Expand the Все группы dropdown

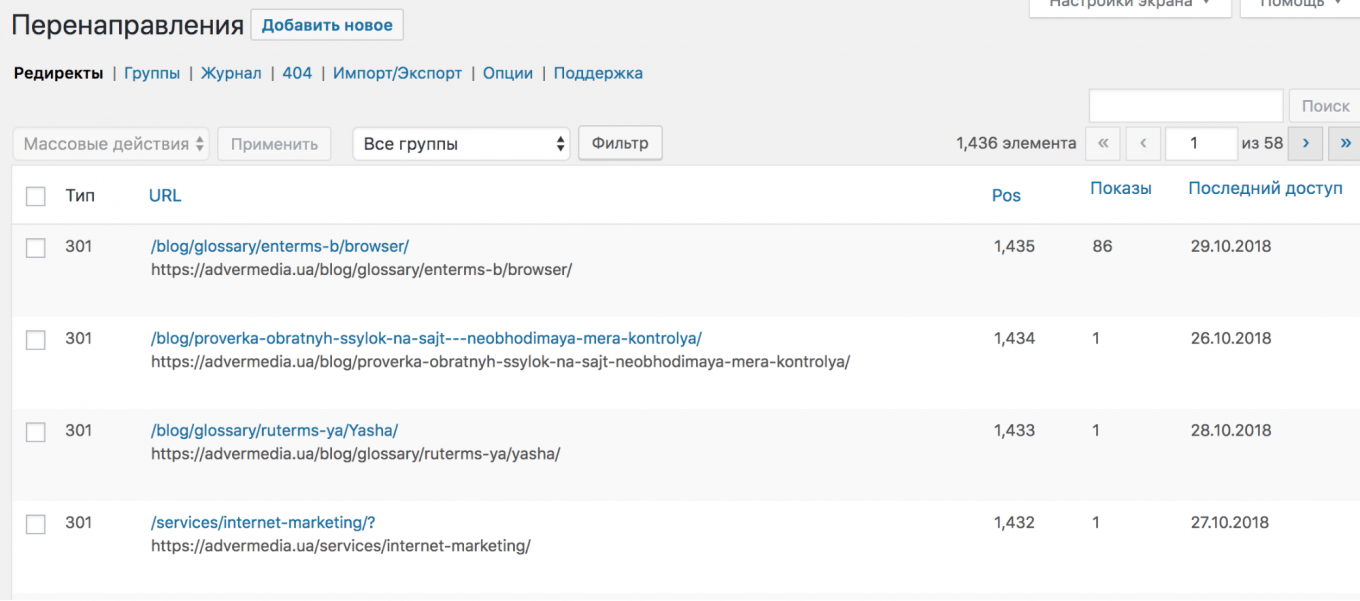click(461, 144)
